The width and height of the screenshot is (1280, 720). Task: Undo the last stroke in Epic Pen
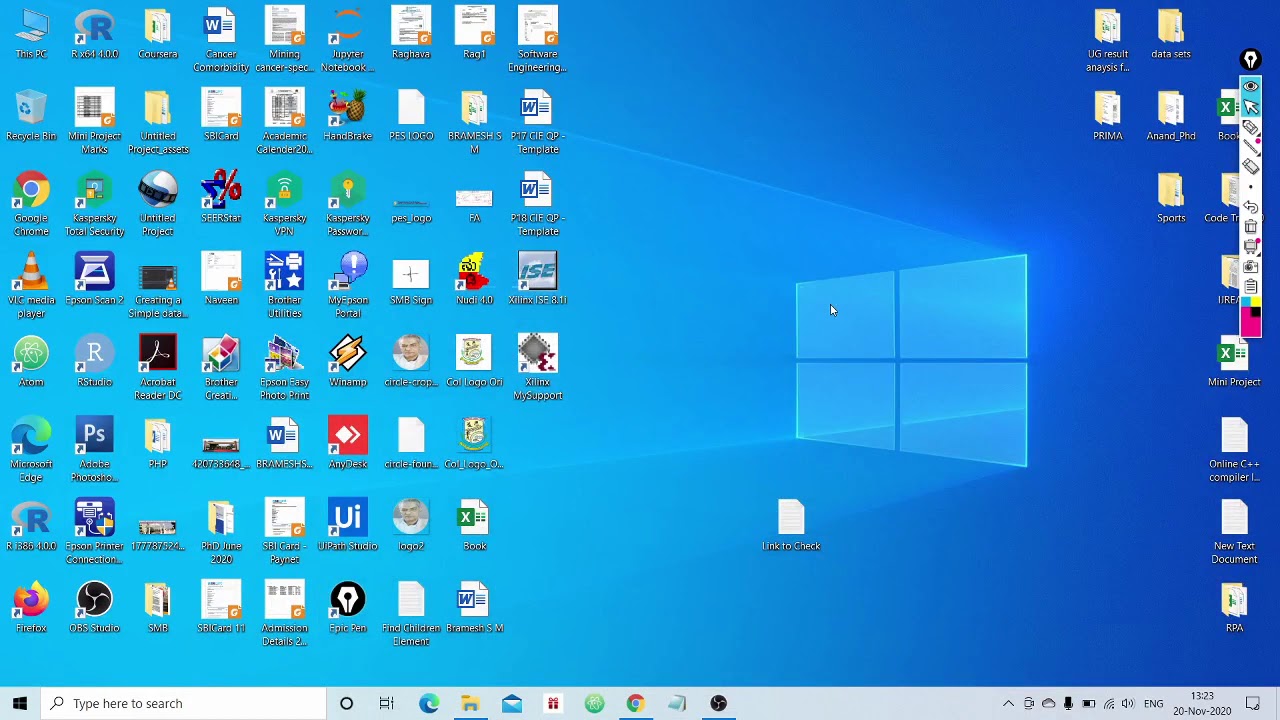click(1250, 207)
